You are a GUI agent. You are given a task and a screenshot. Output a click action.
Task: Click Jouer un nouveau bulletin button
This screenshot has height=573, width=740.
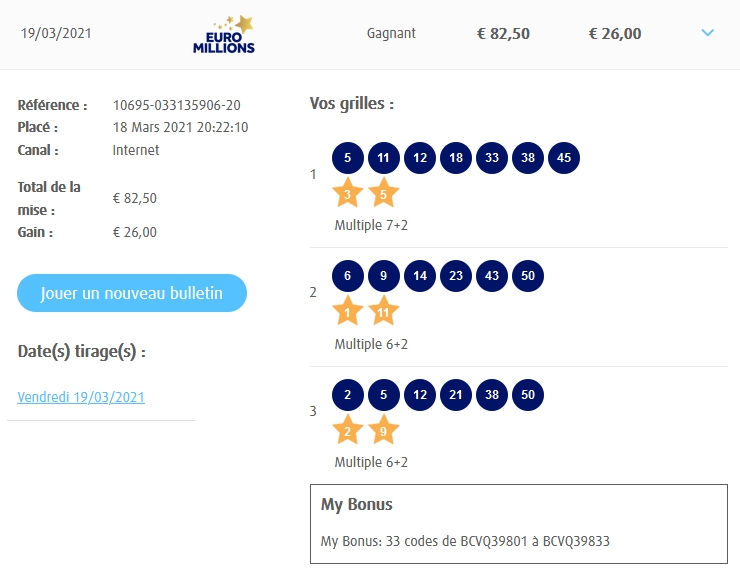click(x=132, y=293)
